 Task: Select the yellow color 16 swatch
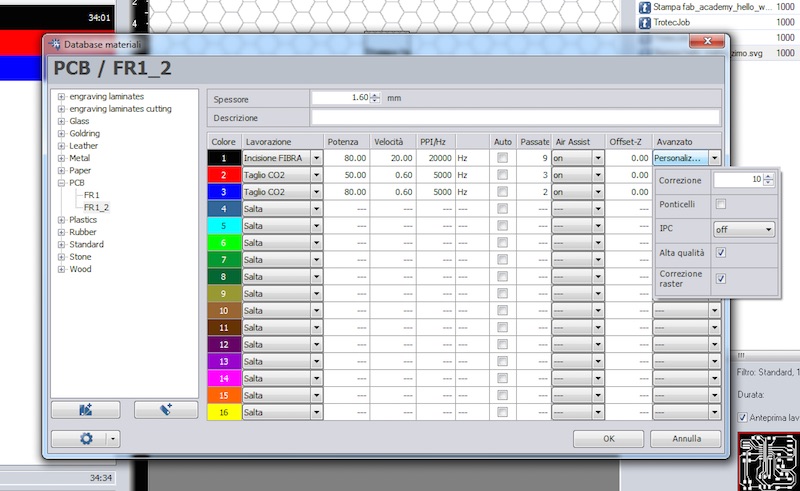pos(224,412)
